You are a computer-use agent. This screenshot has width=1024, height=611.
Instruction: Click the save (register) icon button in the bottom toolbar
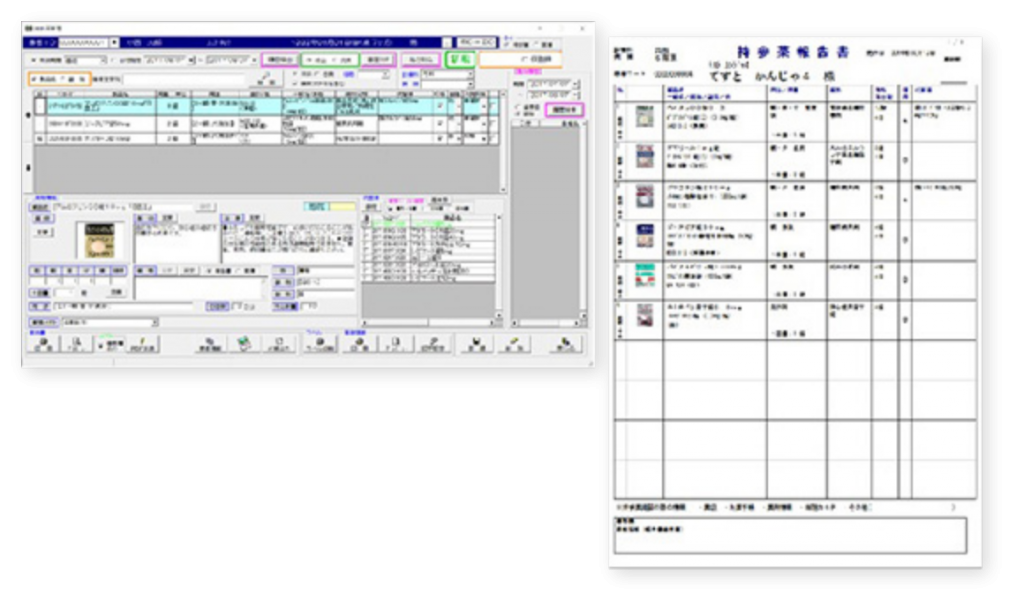pyautogui.click(x=477, y=344)
